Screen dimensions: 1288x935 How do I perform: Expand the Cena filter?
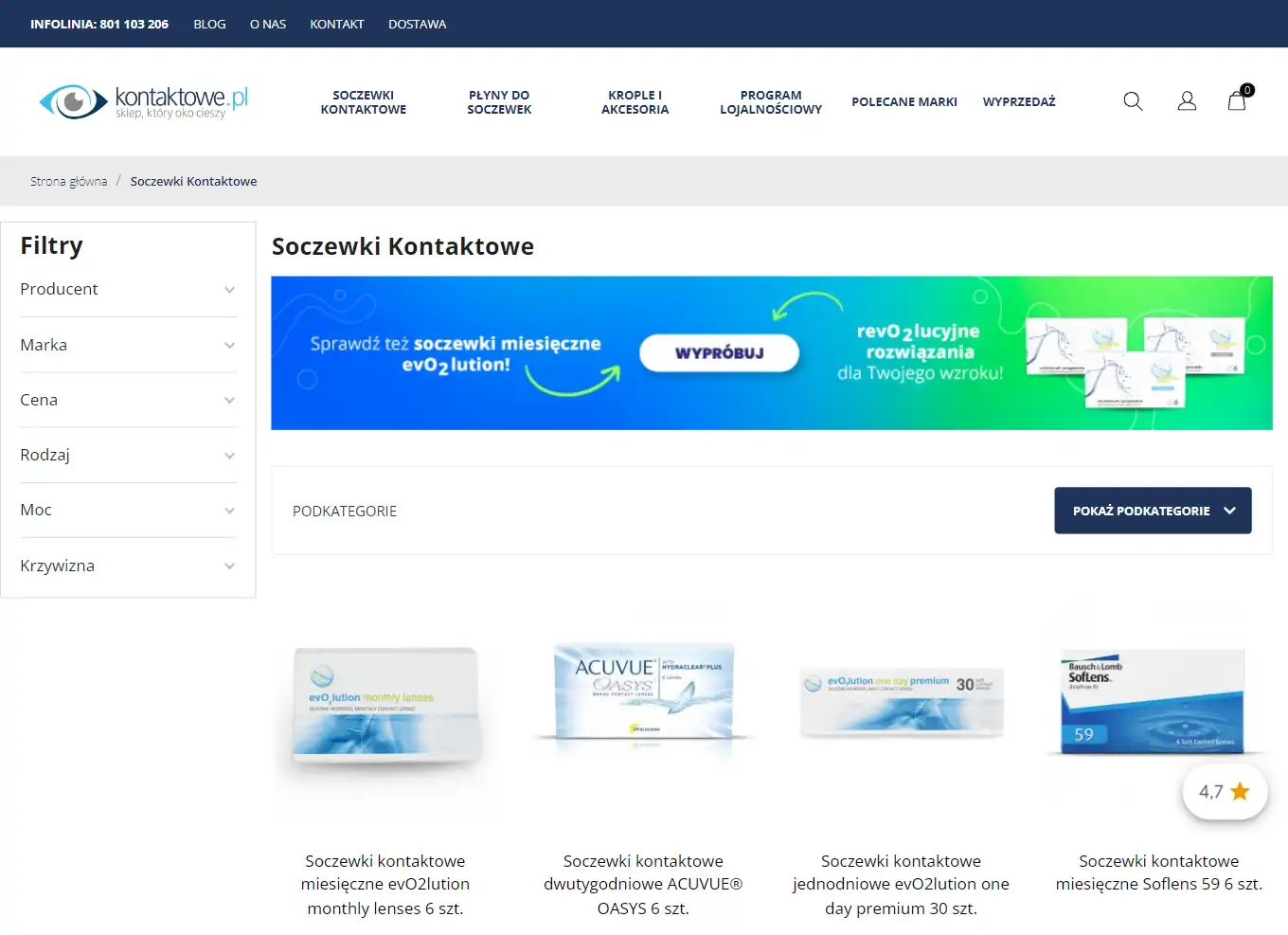[x=128, y=400]
